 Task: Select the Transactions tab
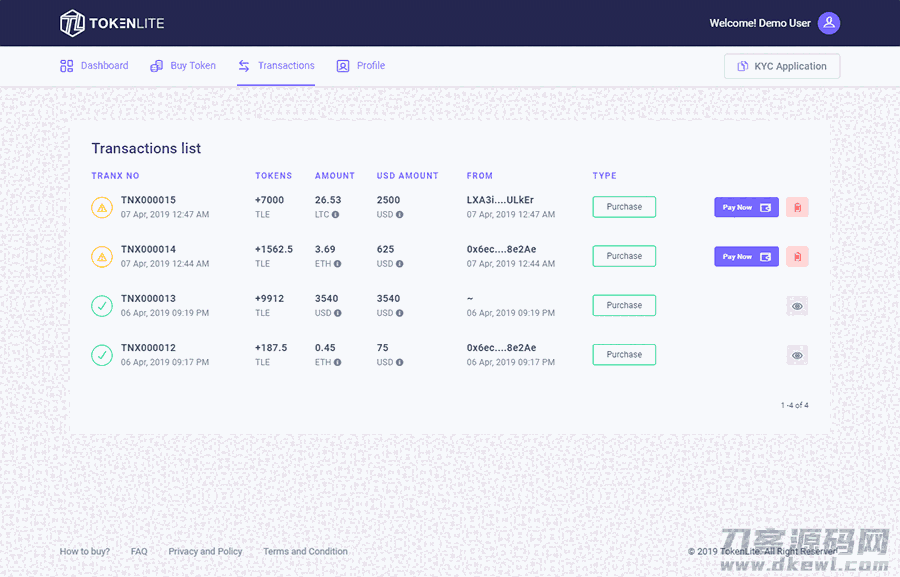click(x=276, y=65)
